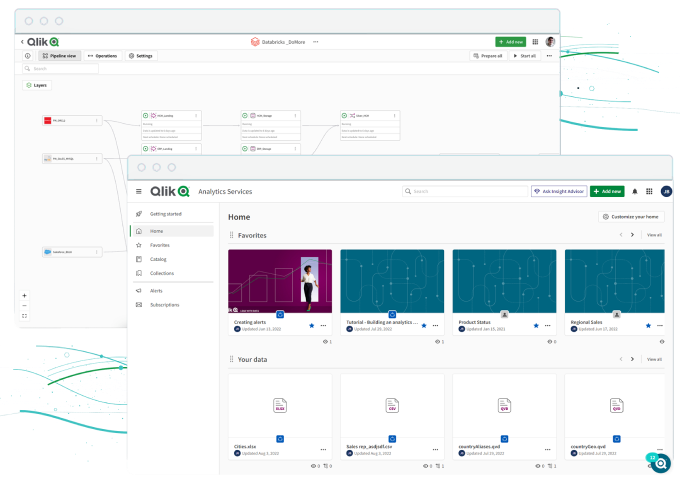Unfavorite the Tutorial analytics app
This screenshot has width=680, height=480.
click(x=423, y=326)
